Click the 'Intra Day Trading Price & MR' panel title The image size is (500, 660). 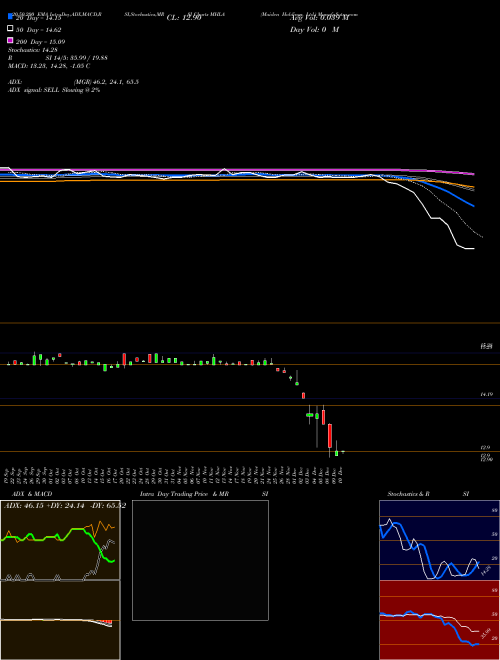(x=184, y=494)
